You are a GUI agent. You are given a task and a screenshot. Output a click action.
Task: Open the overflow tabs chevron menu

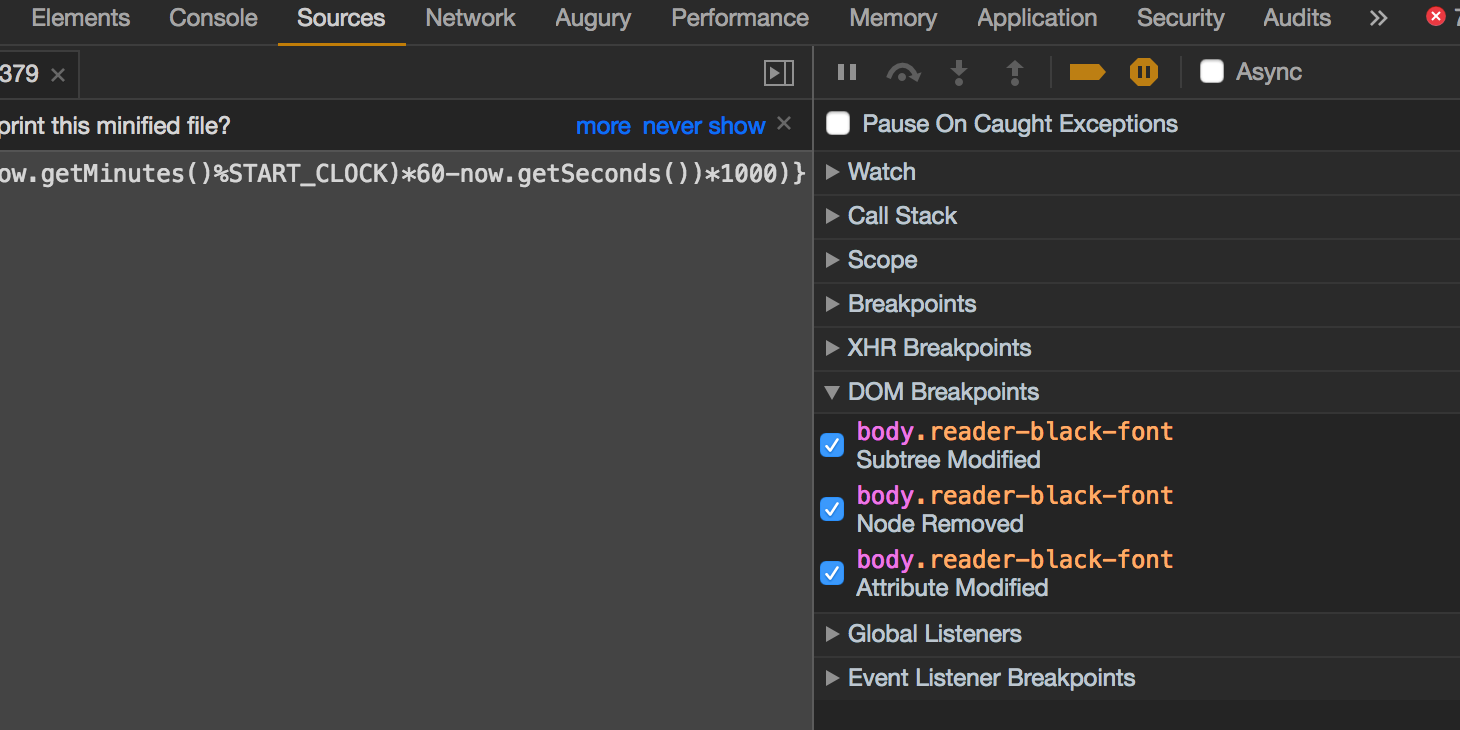[x=1378, y=18]
